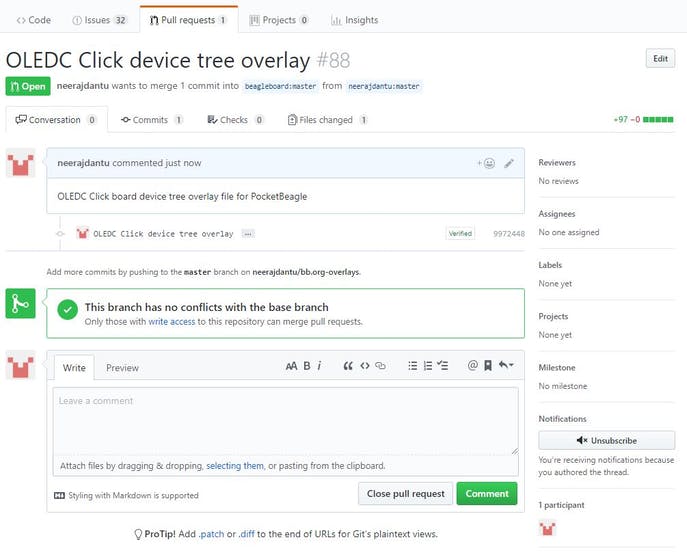Open the .diff link
687x555 pixels.
[247, 534]
